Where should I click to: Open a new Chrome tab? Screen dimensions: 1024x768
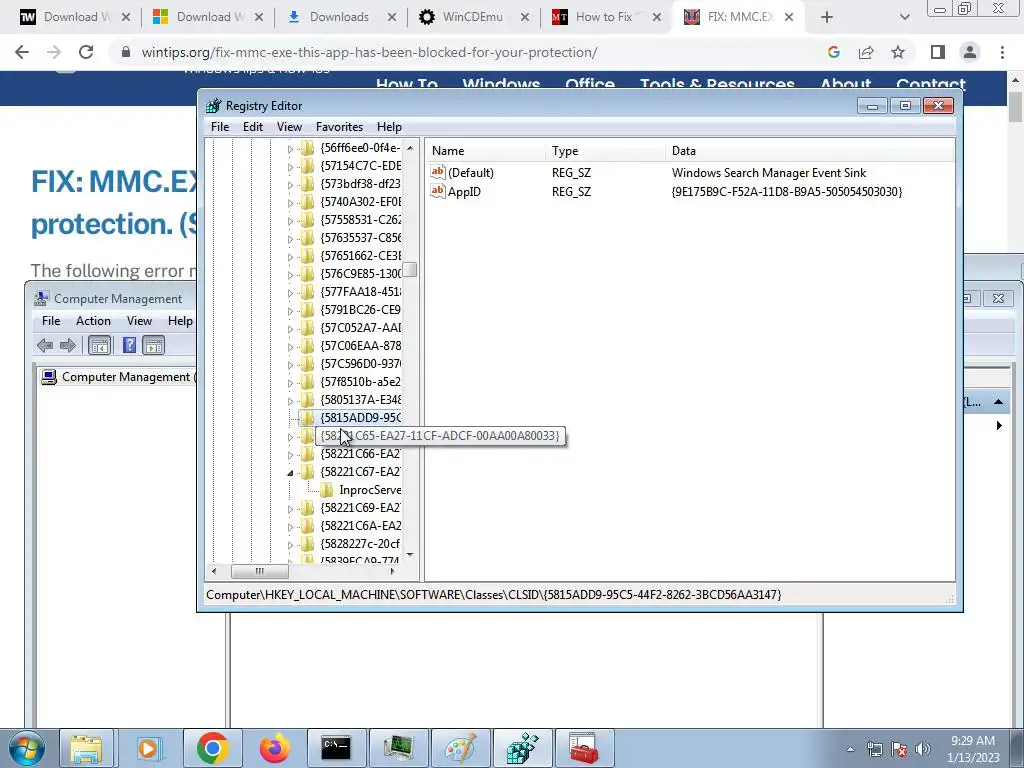click(x=827, y=17)
